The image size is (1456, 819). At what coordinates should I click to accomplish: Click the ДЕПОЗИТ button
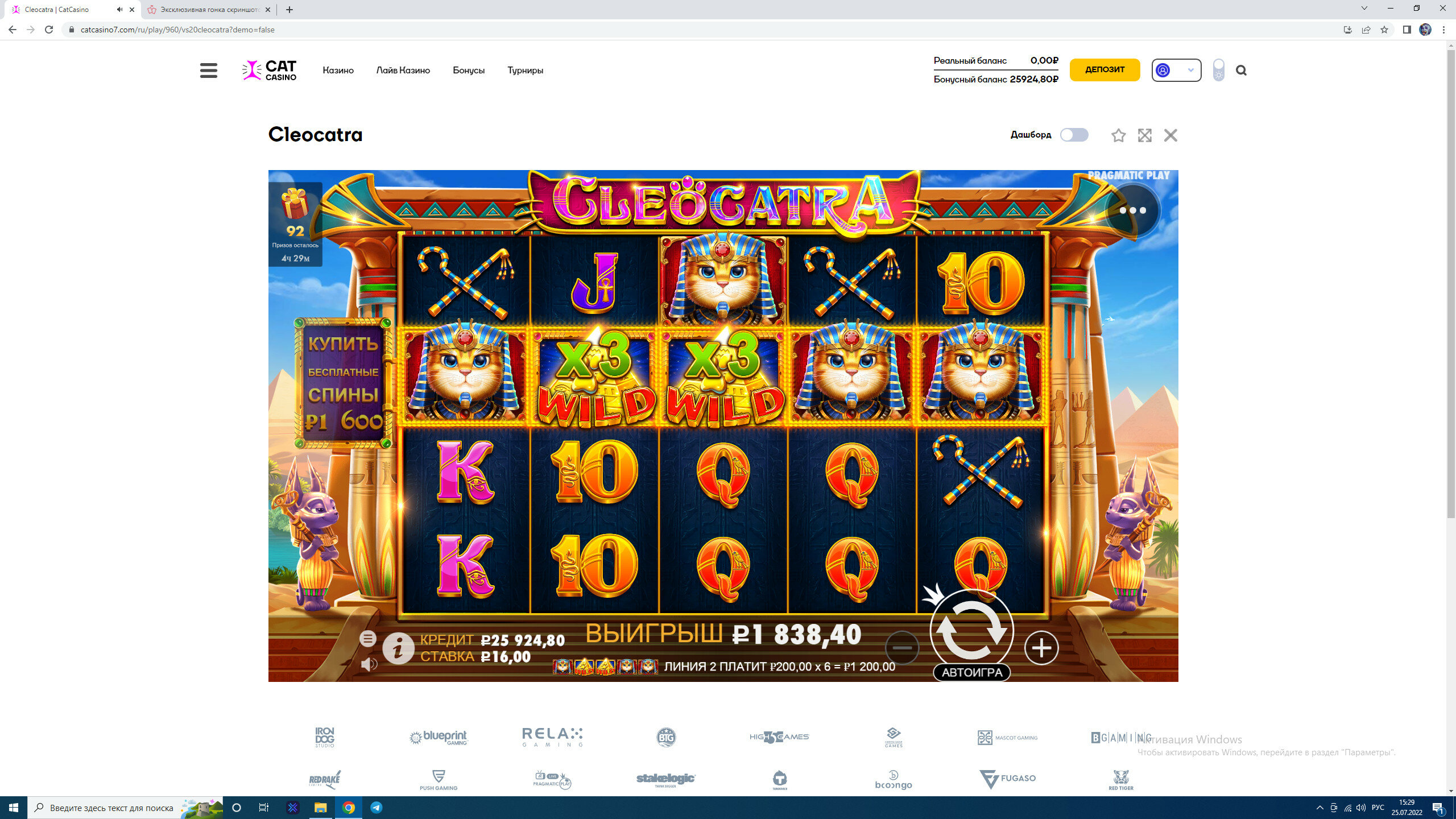tap(1105, 69)
